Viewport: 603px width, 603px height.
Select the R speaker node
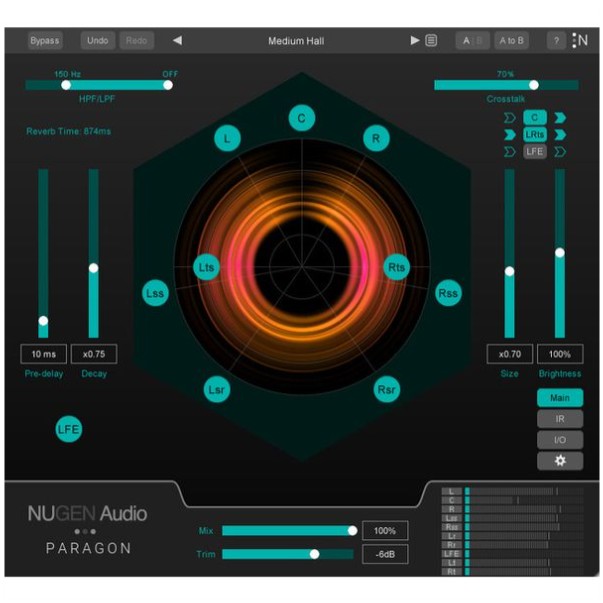(x=376, y=138)
